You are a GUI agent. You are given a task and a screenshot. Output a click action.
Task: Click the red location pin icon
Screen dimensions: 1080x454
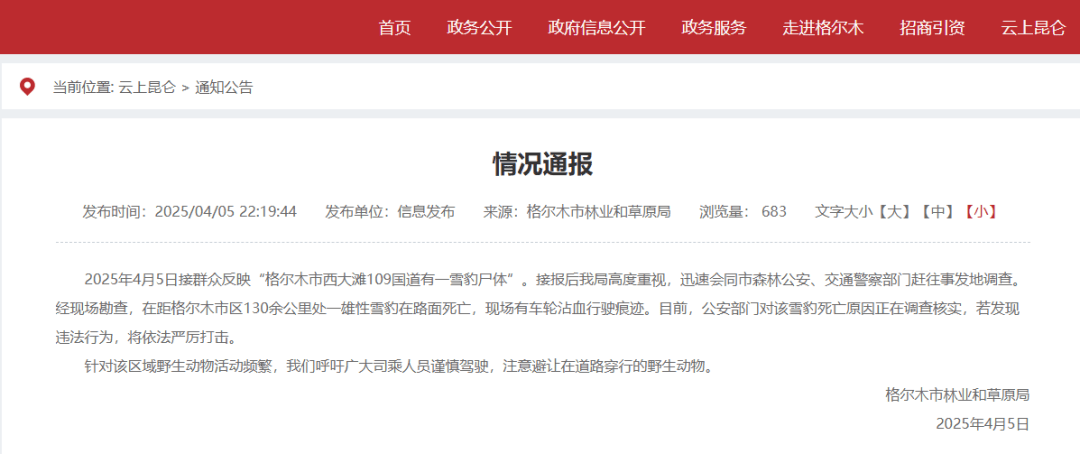click(x=27, y=87)
